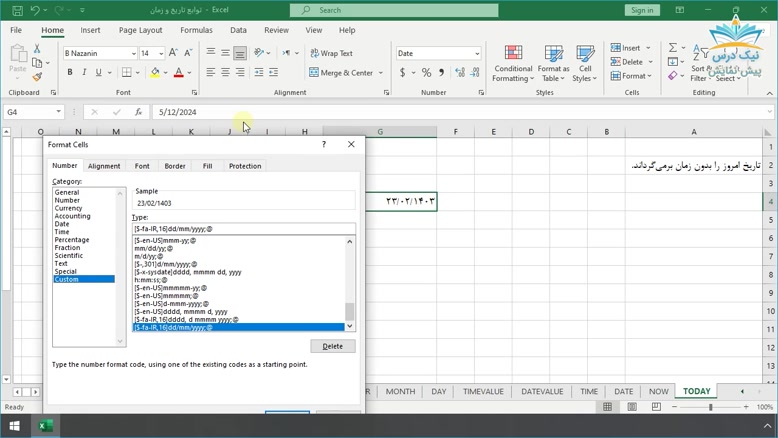This screenshot has height=438, width=778.
Task: Open the MONTH sheet tab
Action: click(x=400, y=391)
